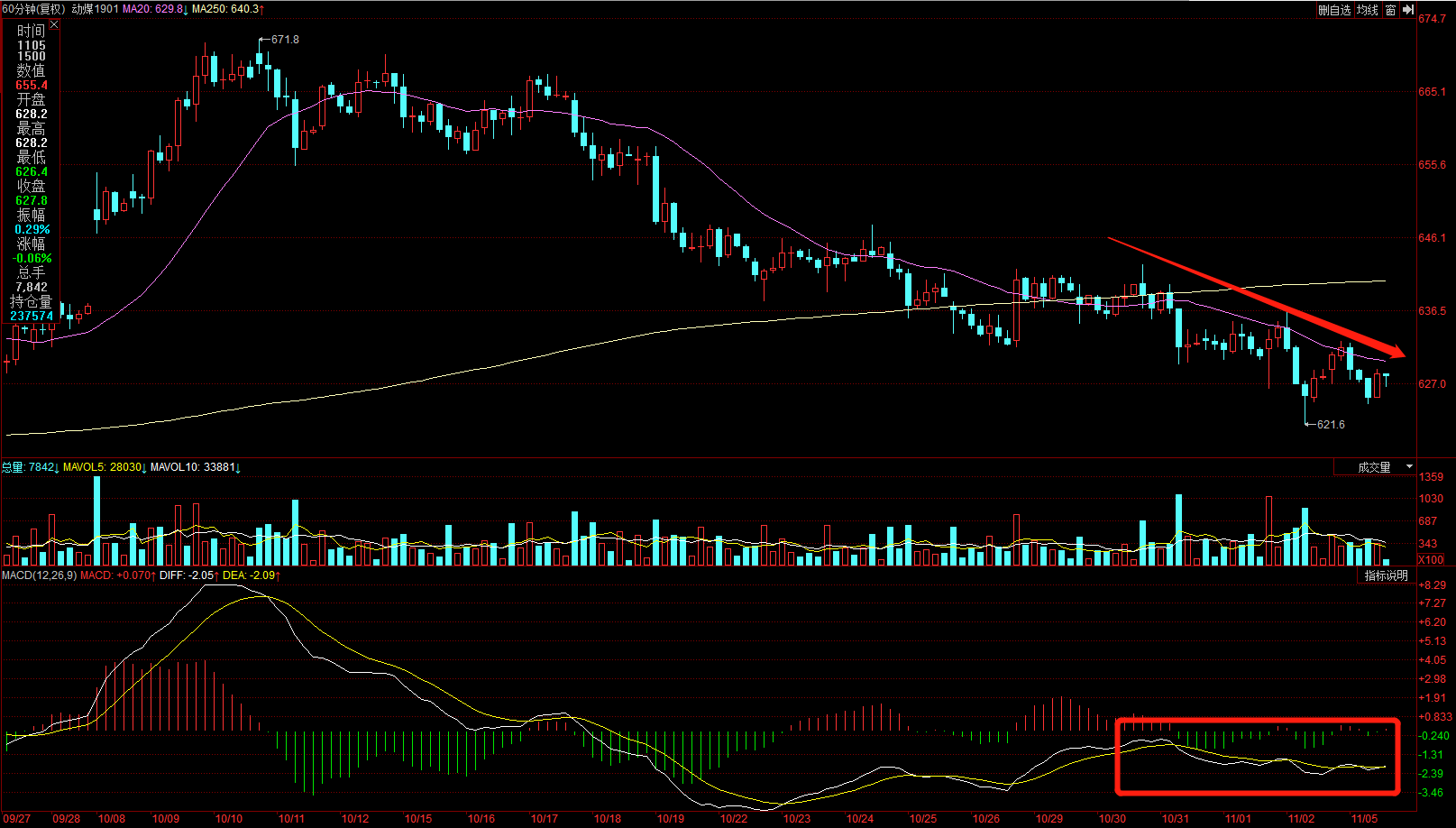Click the 指标说明 indicator description button

pos(1386,575)
